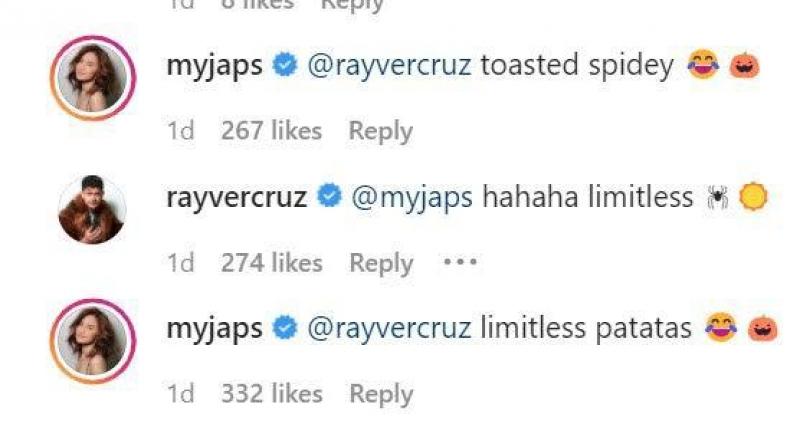800x437 pixels.
Task: Open the @myjaps mention link
Action: (x=410, y=198)
